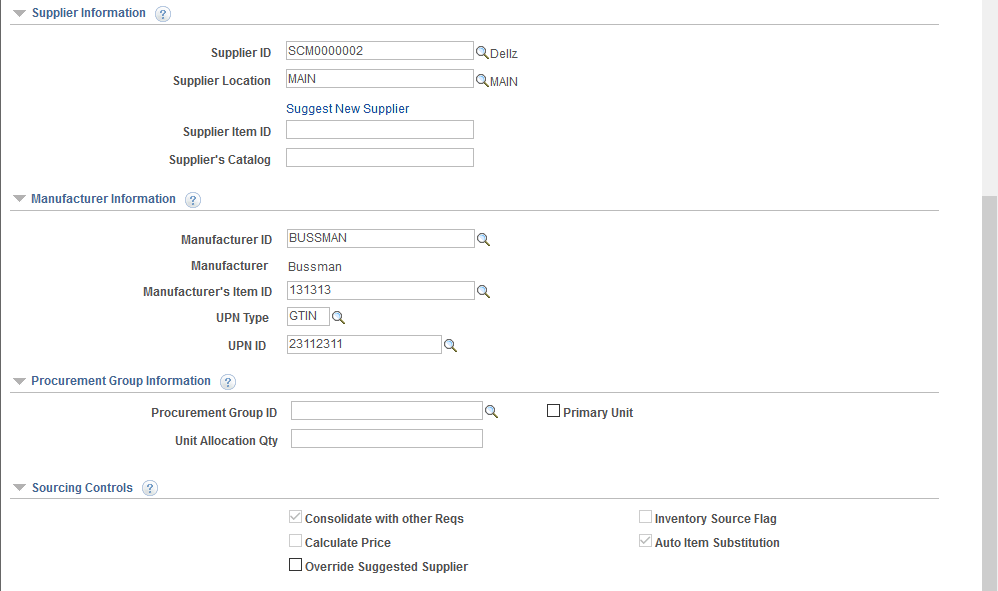Image resolution: width=998 pixels, height=591 pixels.
Task: Open the Procurement Group ID lookup magnifier
Action: click(492, 410)
